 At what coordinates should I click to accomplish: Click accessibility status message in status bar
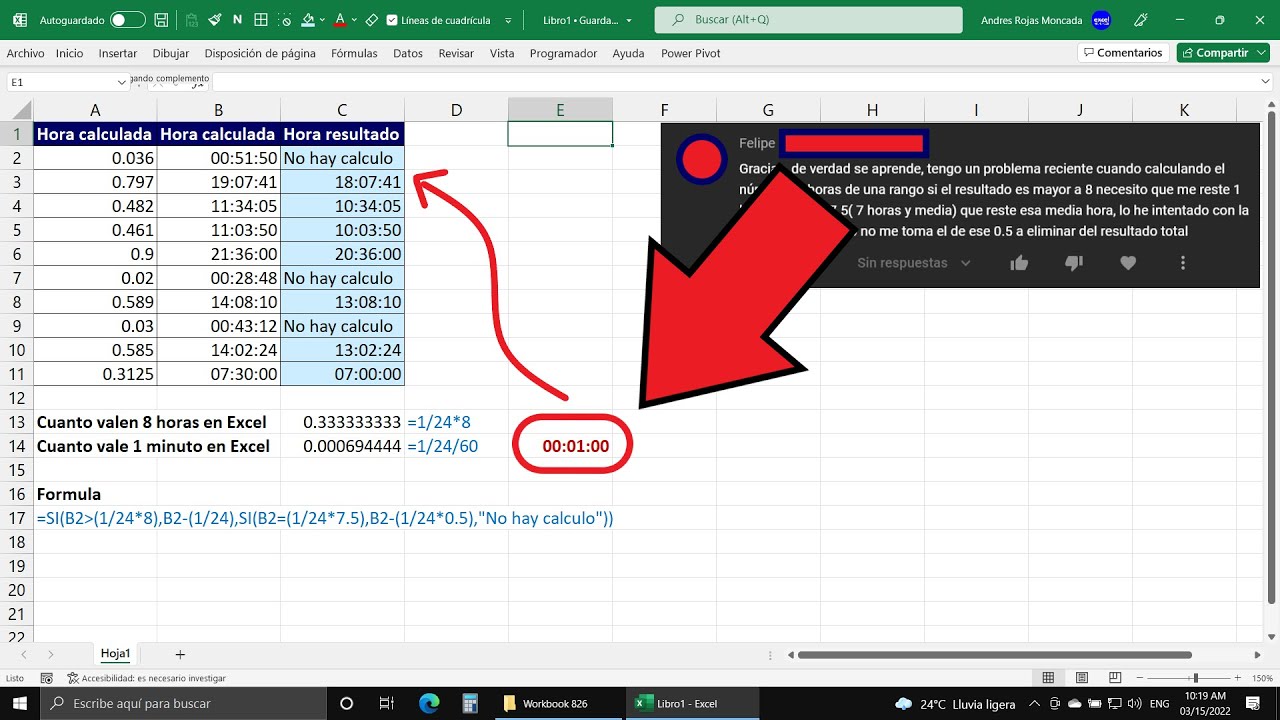point(146,678)
